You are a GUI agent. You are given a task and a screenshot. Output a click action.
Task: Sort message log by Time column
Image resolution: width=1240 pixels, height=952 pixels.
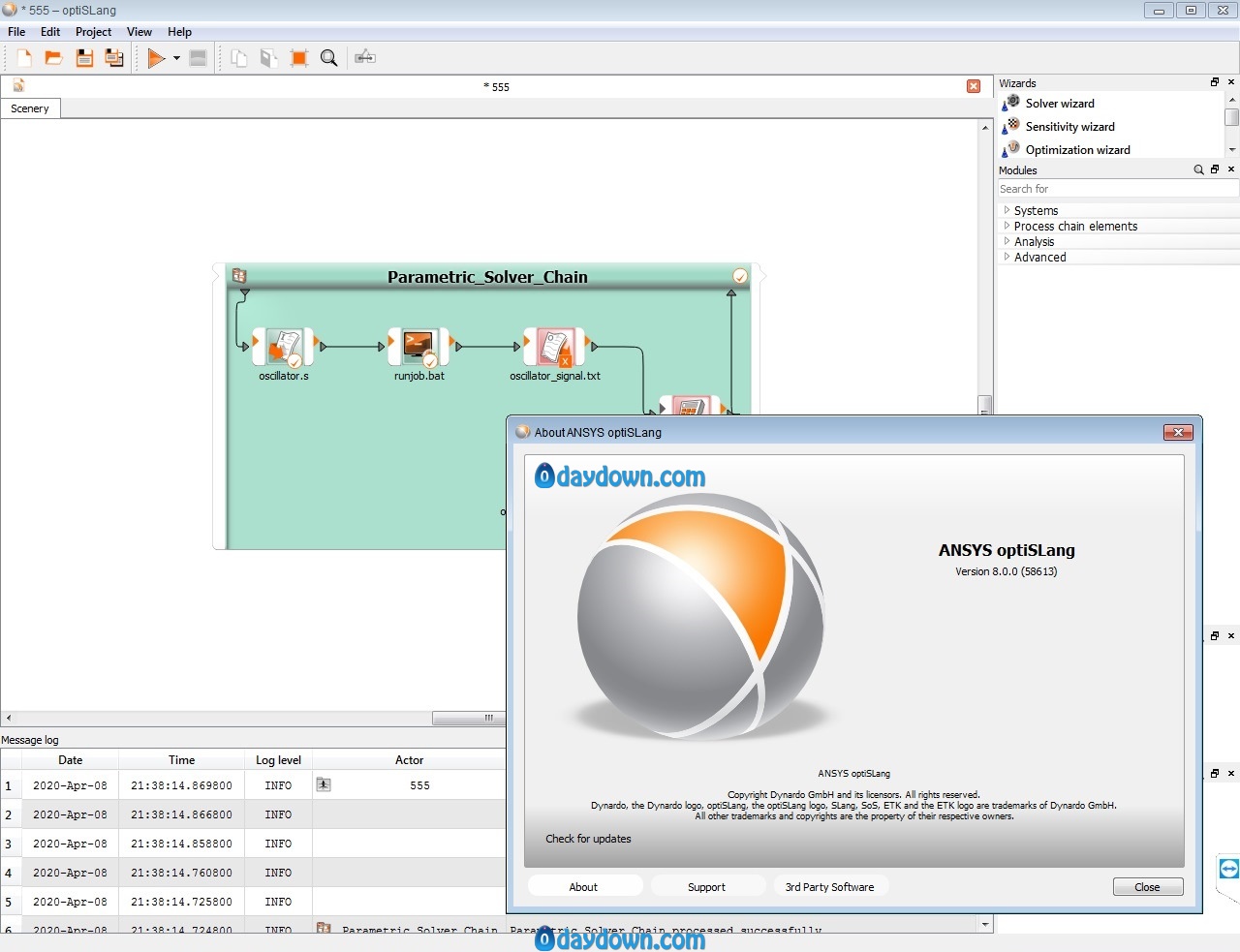(181, 760)
